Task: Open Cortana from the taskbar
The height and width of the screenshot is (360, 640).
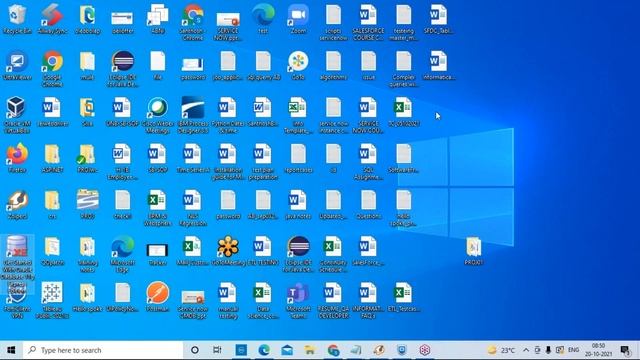Action: click(x=195, y=350)
